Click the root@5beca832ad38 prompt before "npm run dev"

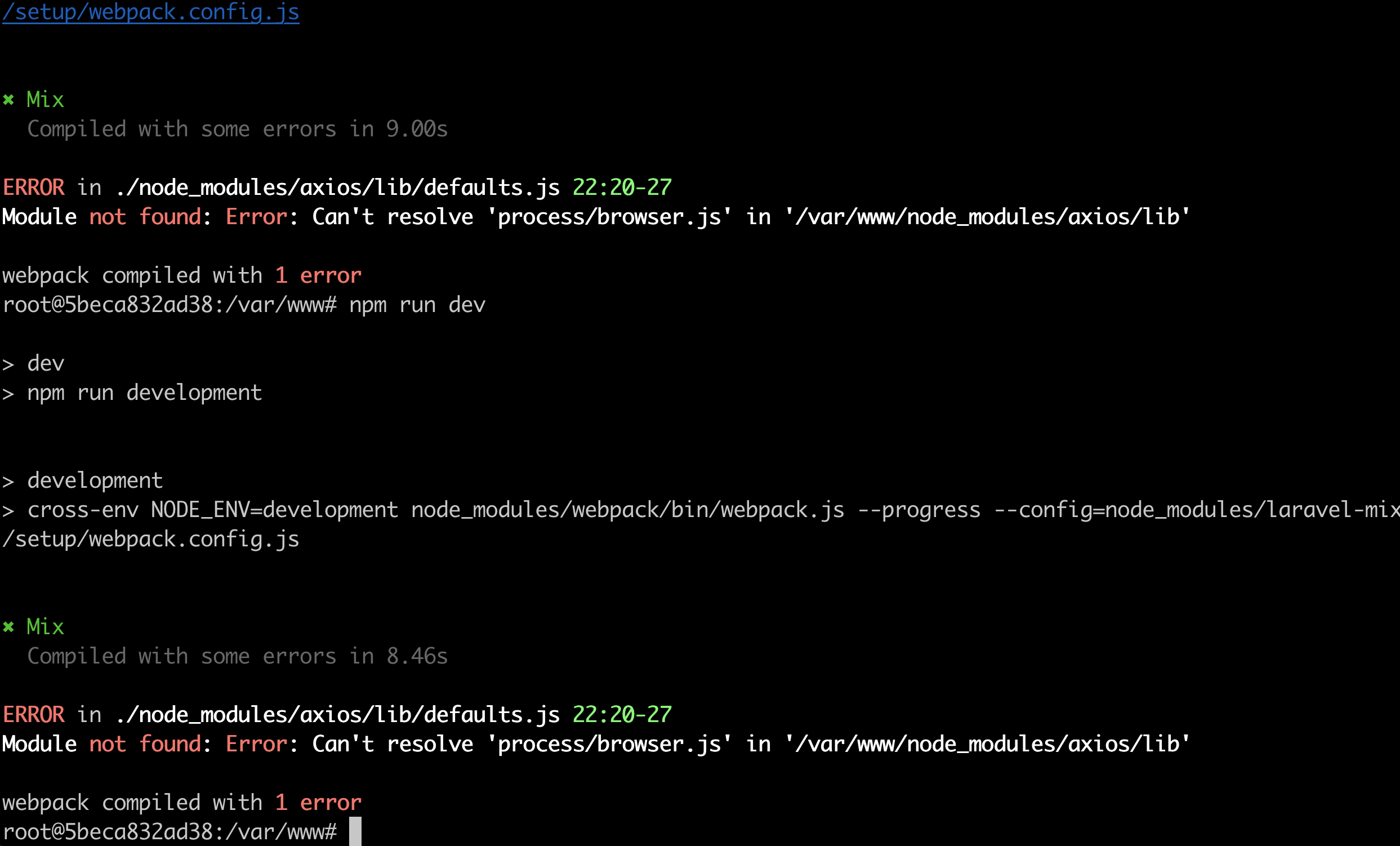coord(170,305)
